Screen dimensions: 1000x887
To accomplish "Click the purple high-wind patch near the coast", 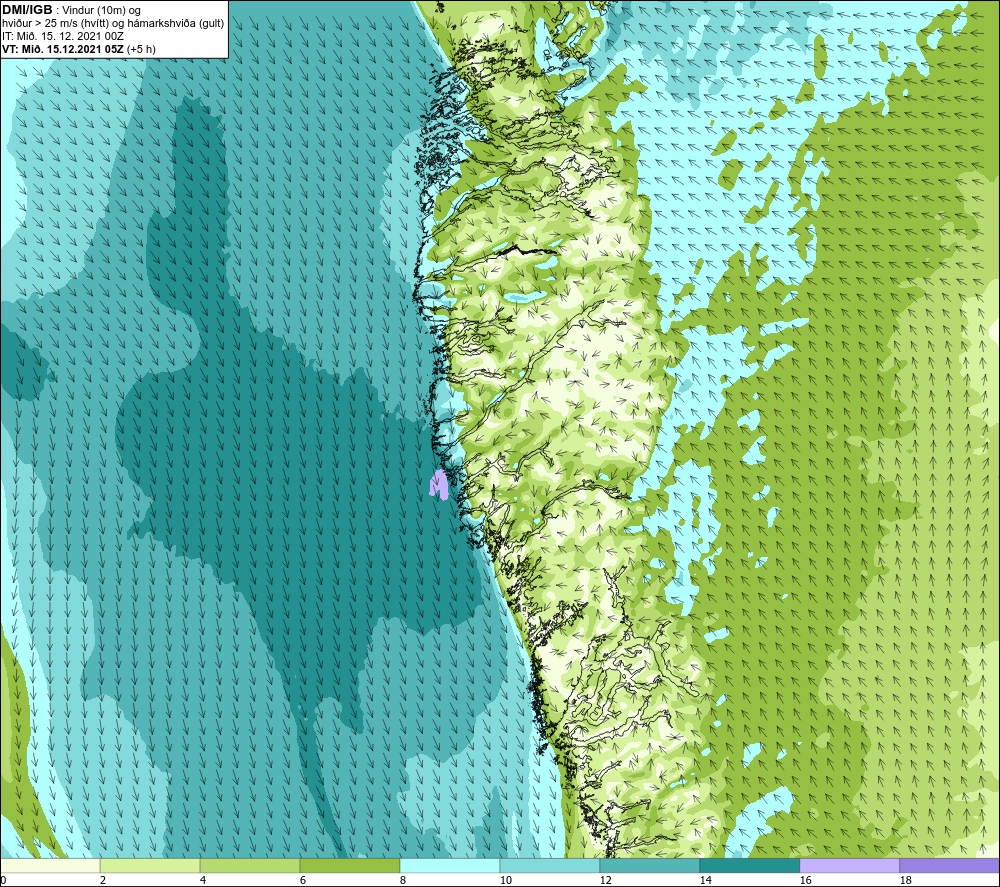I will [x=439, y=485].
